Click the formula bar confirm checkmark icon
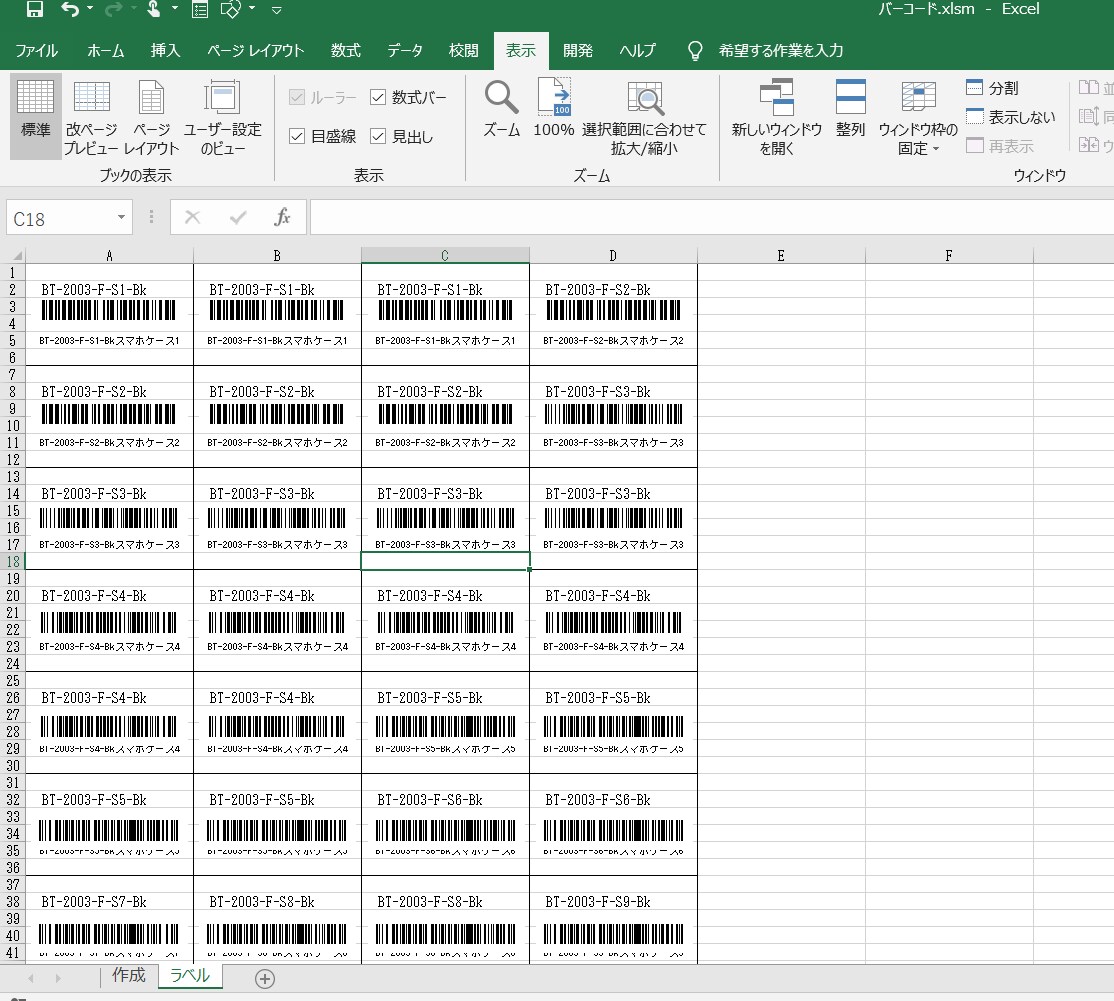The width and height of the screenshot is (1114, 1001). coord(238,217)
